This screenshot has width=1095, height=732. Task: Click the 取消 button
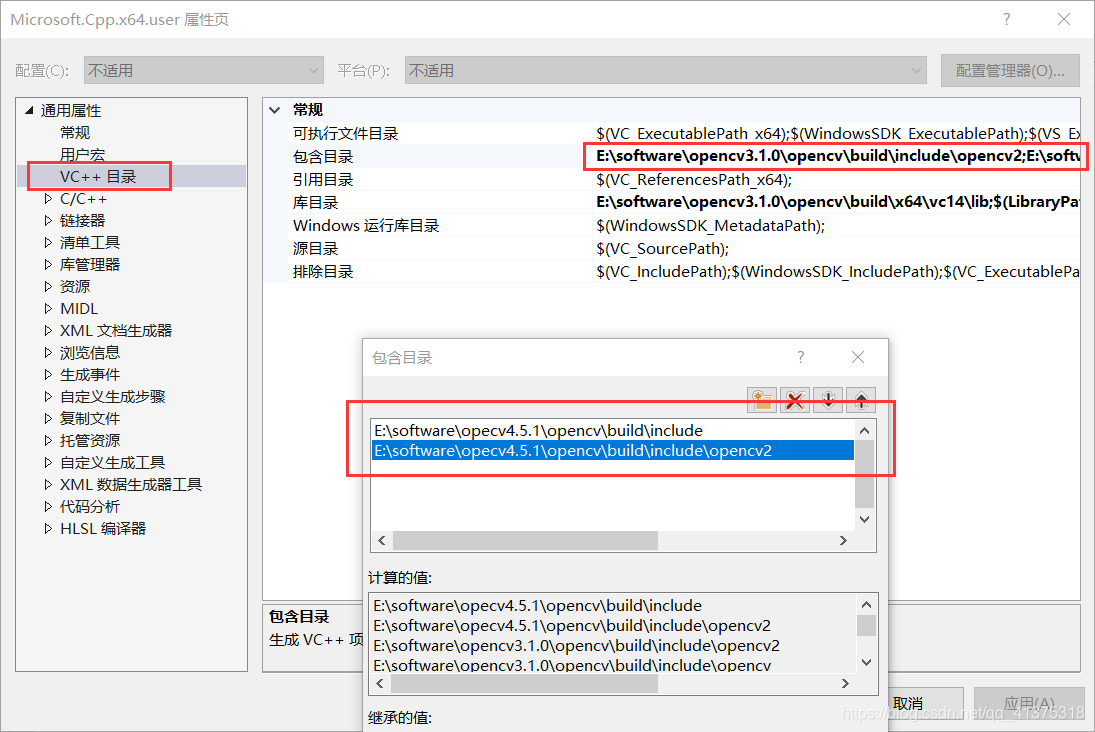tap(925, 703)
